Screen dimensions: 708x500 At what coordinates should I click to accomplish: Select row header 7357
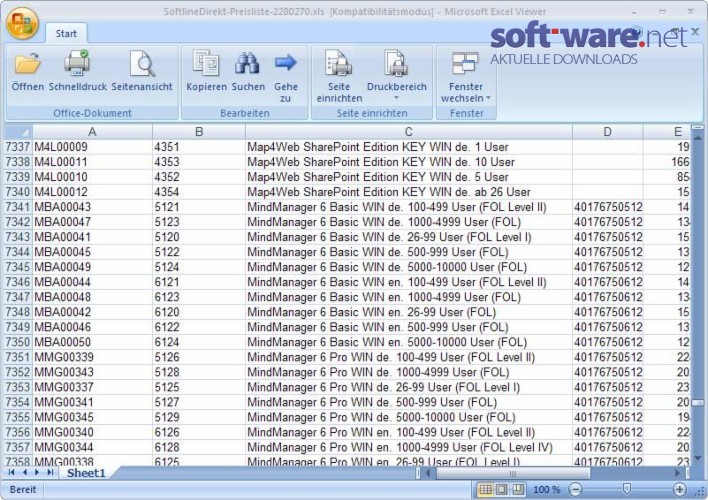coord(18,447)
